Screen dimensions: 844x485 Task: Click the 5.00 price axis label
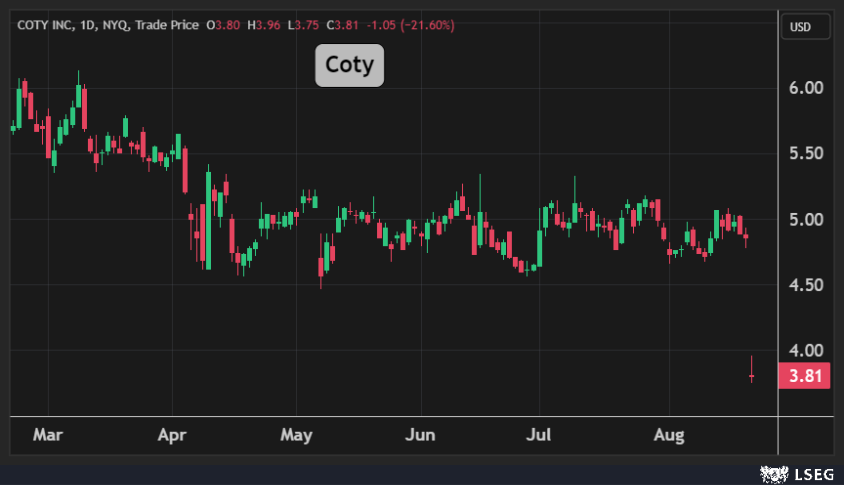click(806, 220)
